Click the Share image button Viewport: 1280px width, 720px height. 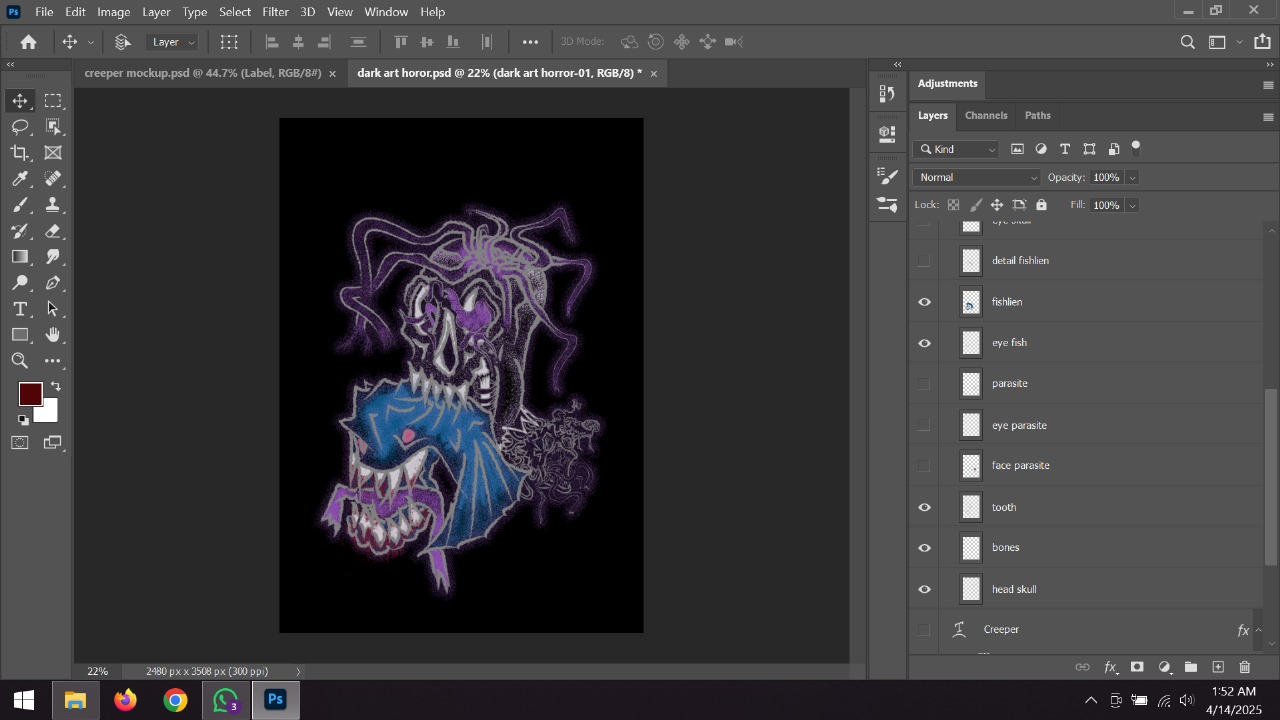[x=1262, y=42]
